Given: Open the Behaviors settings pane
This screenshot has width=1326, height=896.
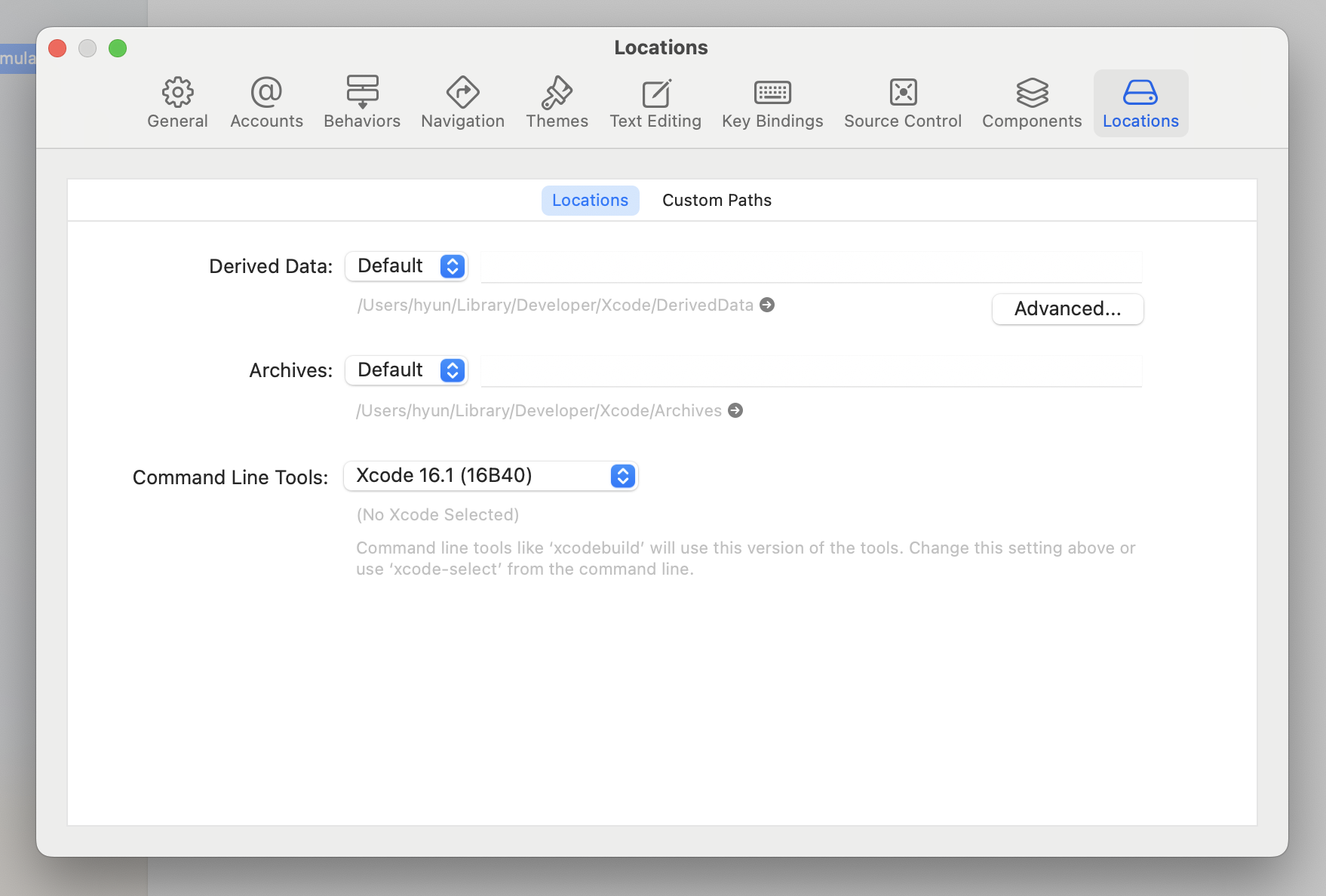Looking at the screenshot, I should [x=362, y=103].
